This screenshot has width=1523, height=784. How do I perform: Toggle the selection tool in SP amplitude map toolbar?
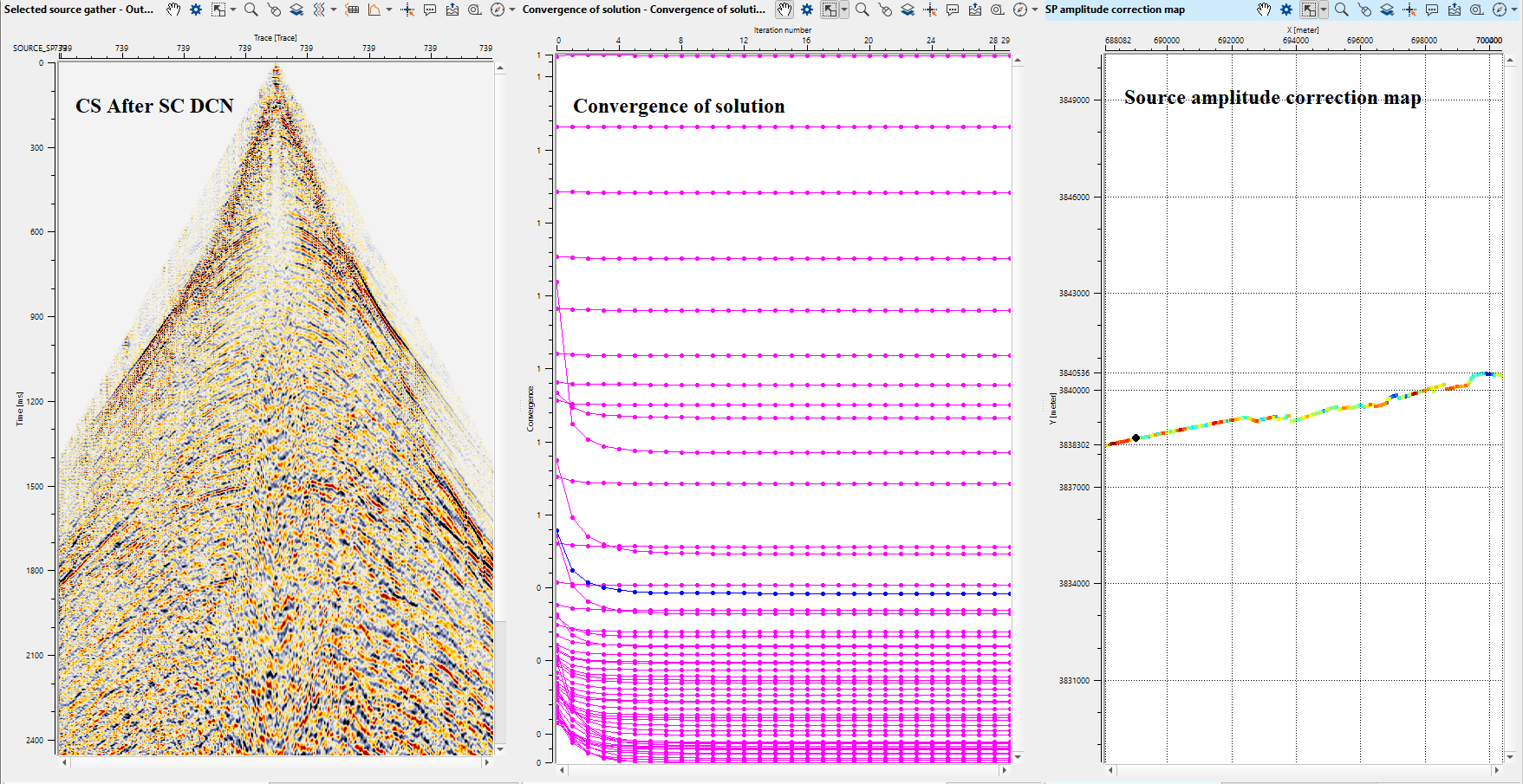(x=1309, y=10)
